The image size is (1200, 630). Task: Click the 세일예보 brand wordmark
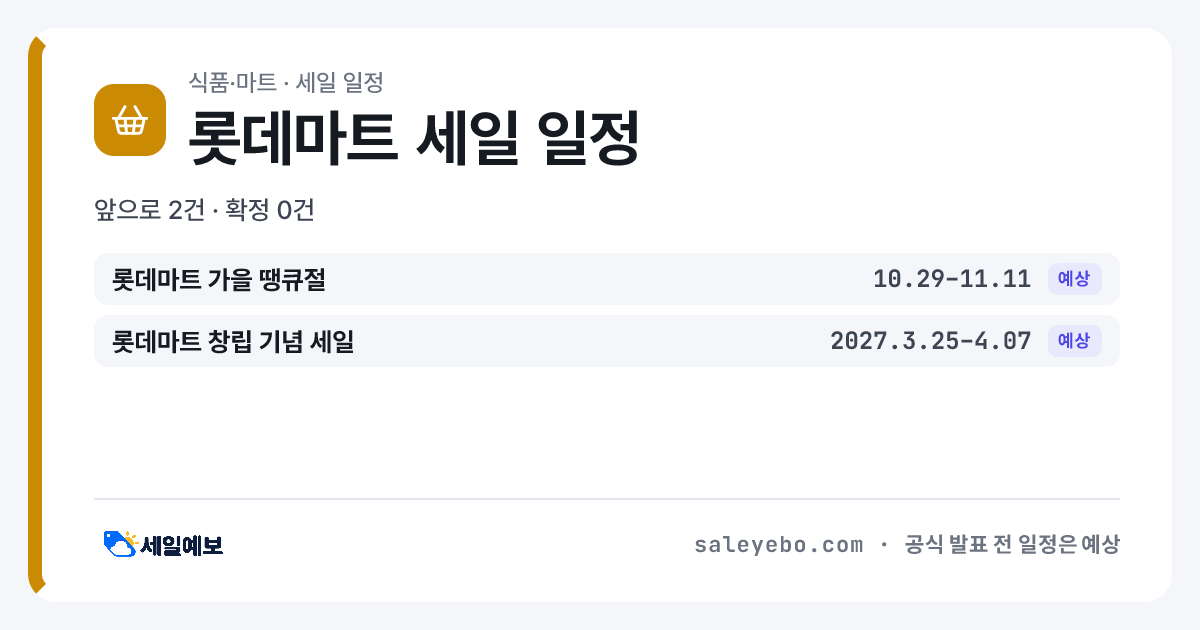tap(181, 545)
